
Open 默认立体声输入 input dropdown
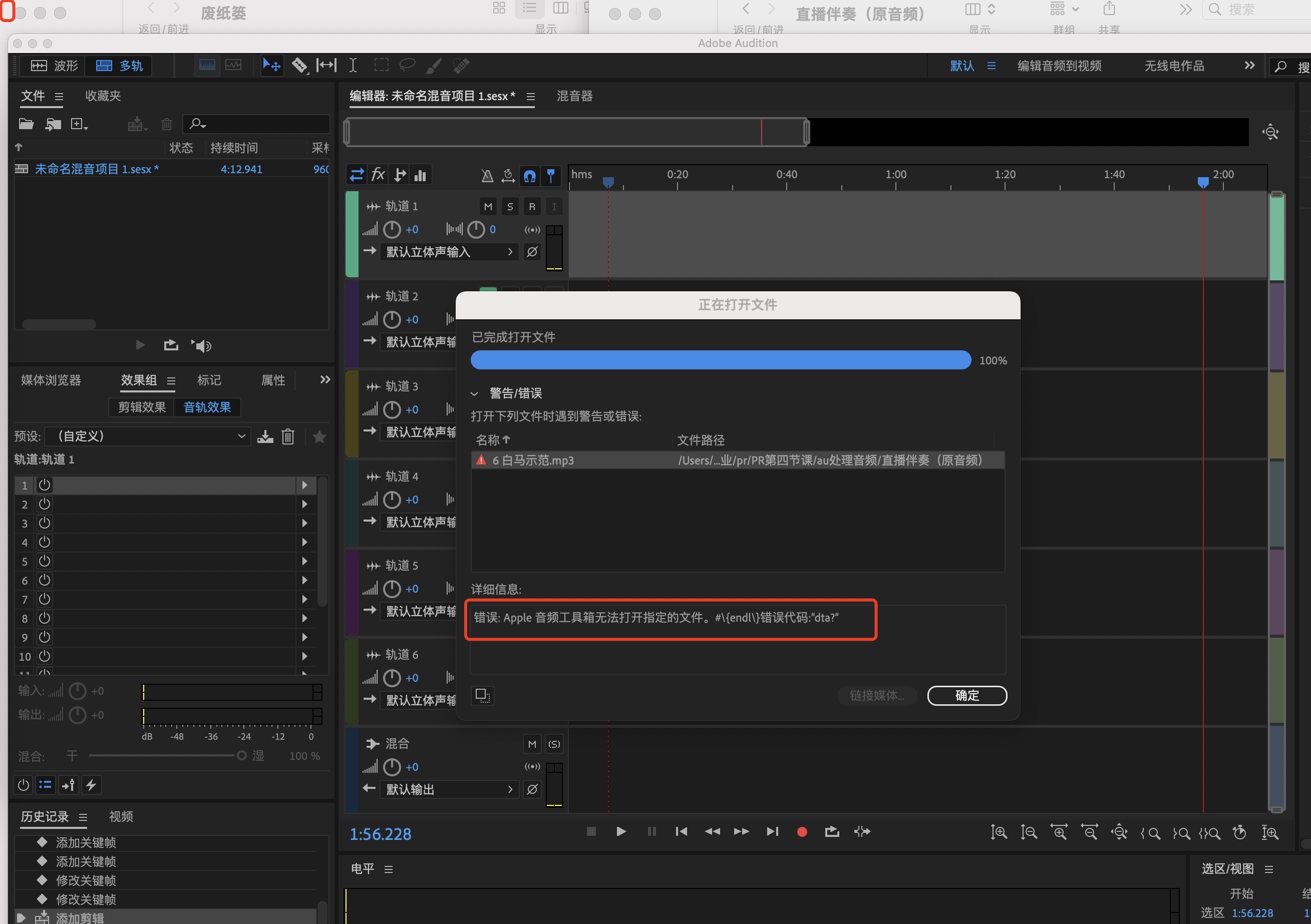click(x=448, y=252)
